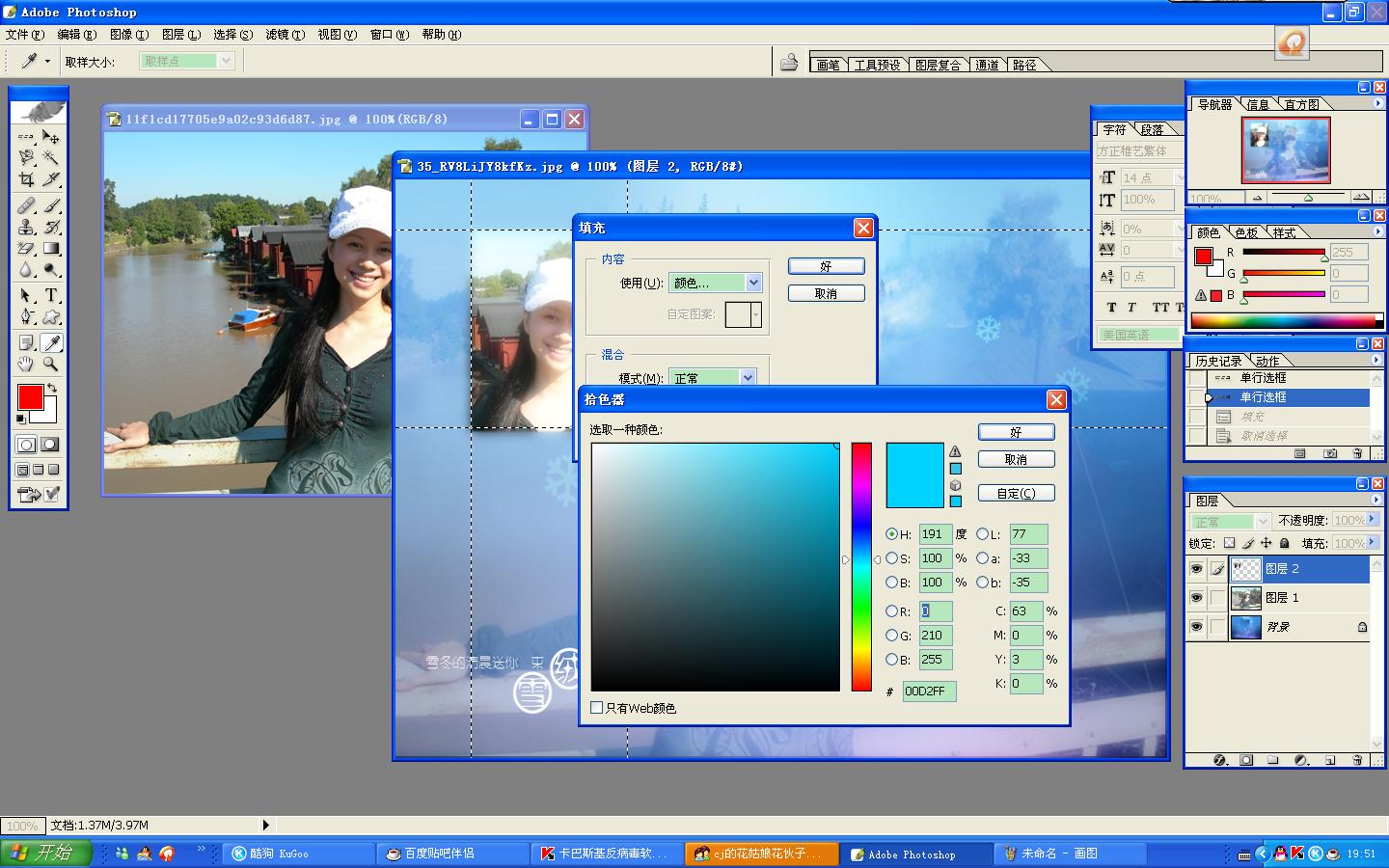Switch to the 动作 actions tab
The image size is (1389, 868).
coord(1267,361)
